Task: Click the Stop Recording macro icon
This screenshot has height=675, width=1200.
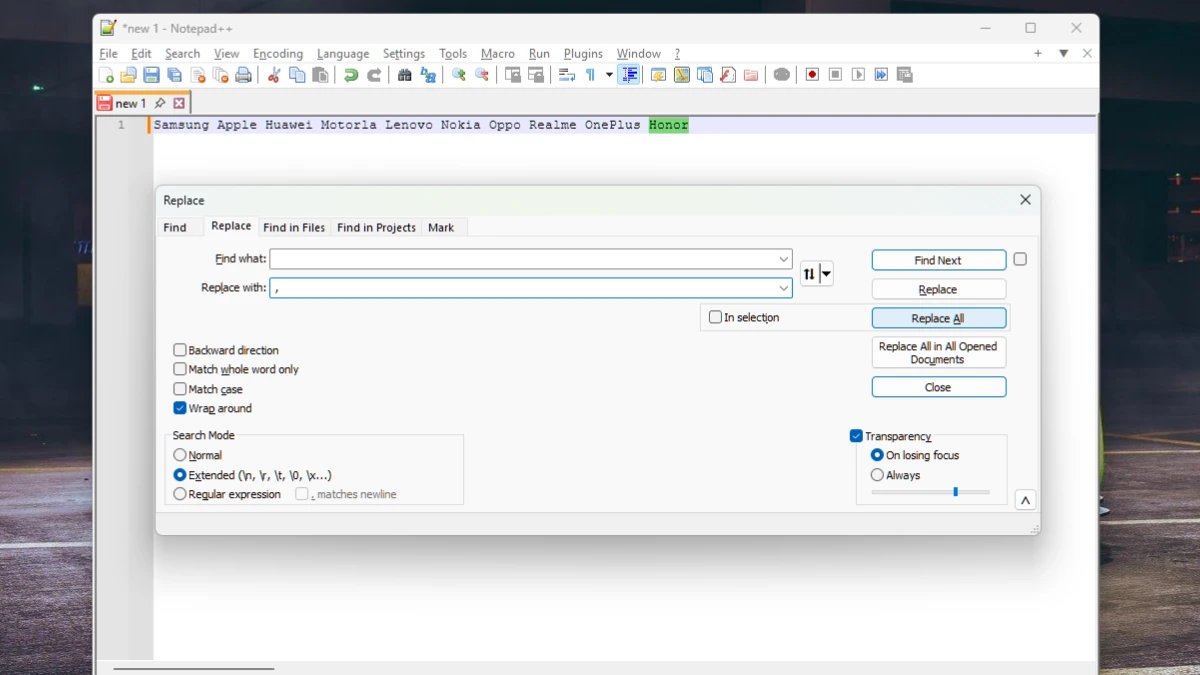Action: click(835, 75)
